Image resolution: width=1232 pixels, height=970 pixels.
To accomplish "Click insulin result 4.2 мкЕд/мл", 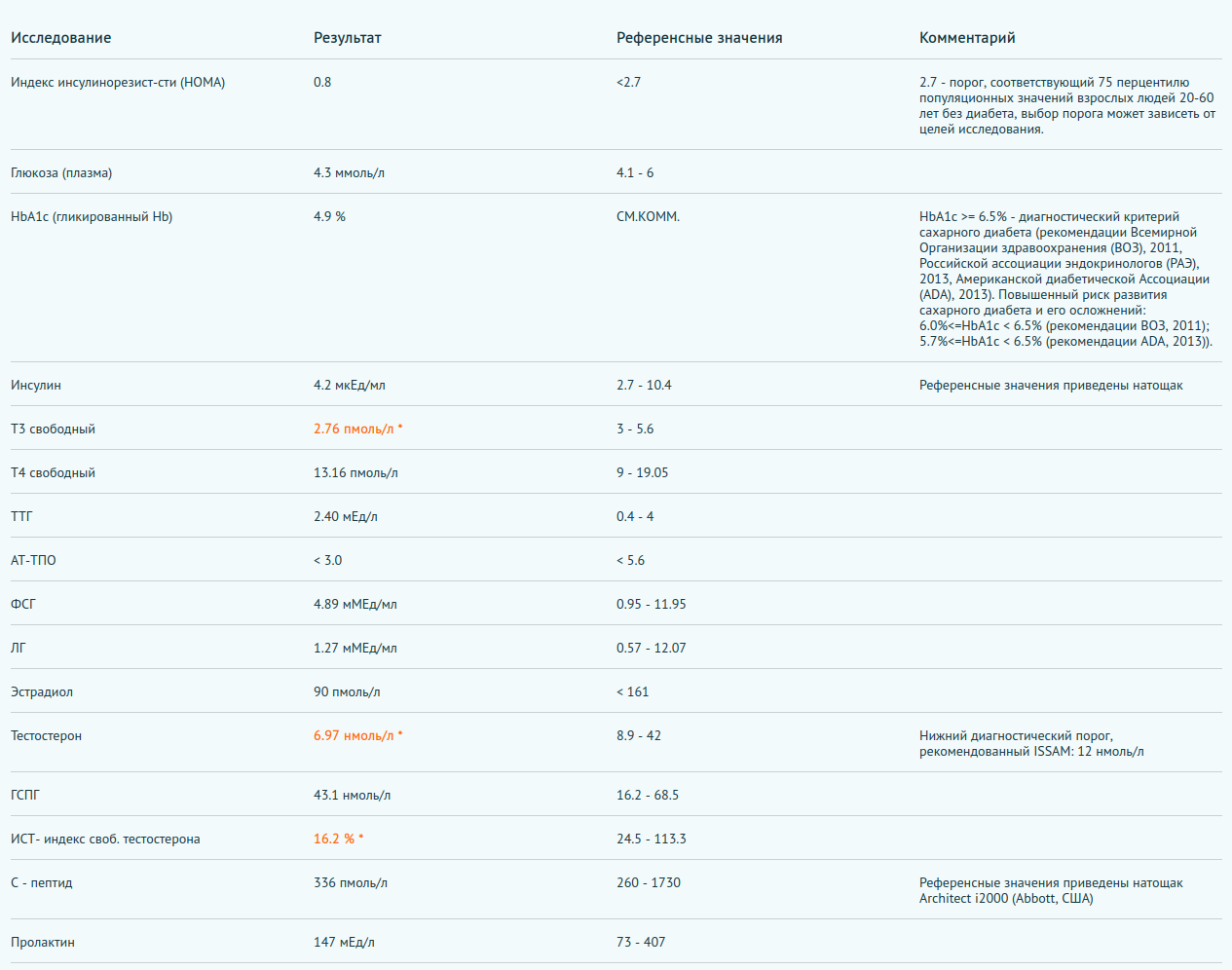I will 350,386.
